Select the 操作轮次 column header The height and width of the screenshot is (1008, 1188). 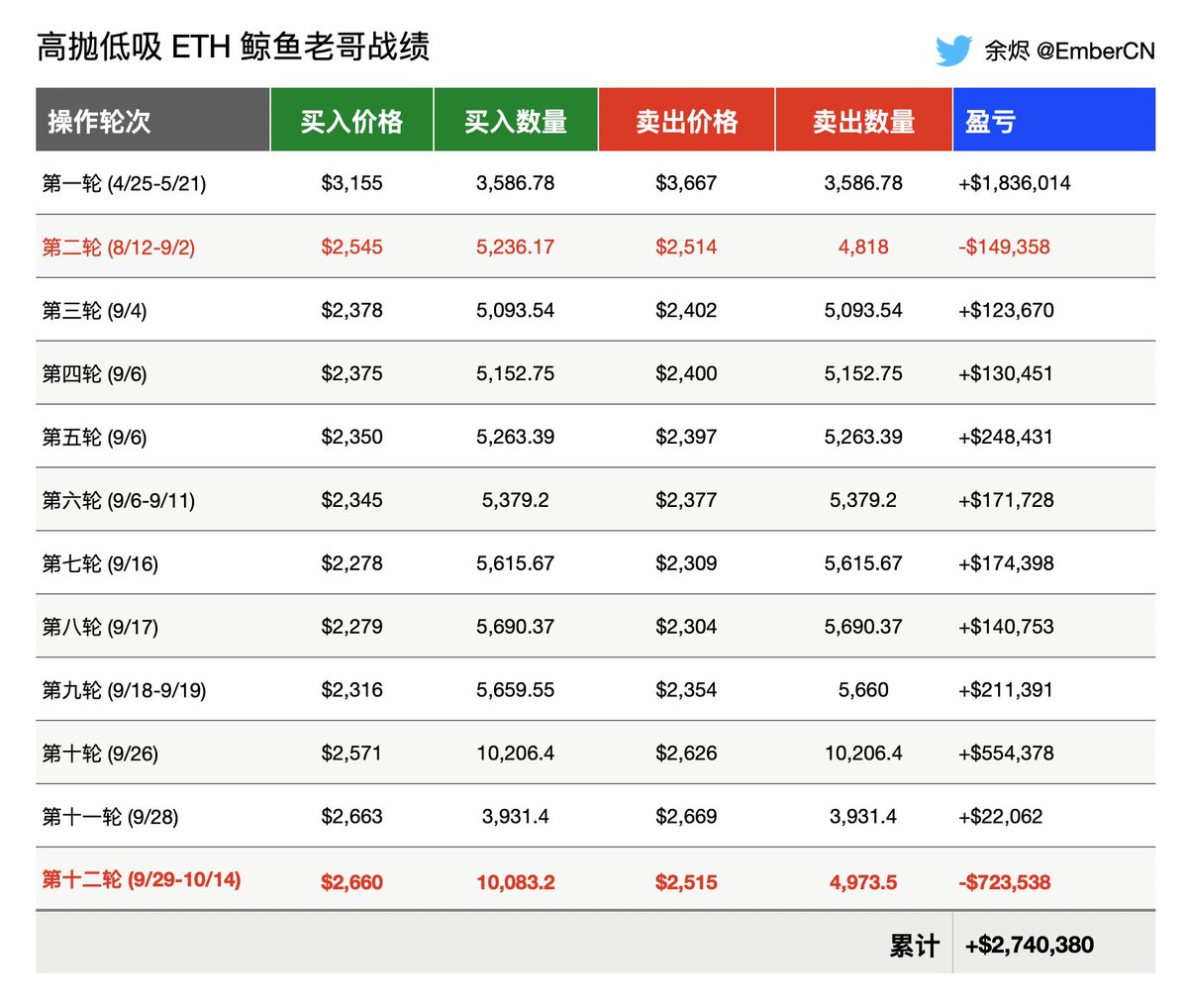click(x=99, y=119)
